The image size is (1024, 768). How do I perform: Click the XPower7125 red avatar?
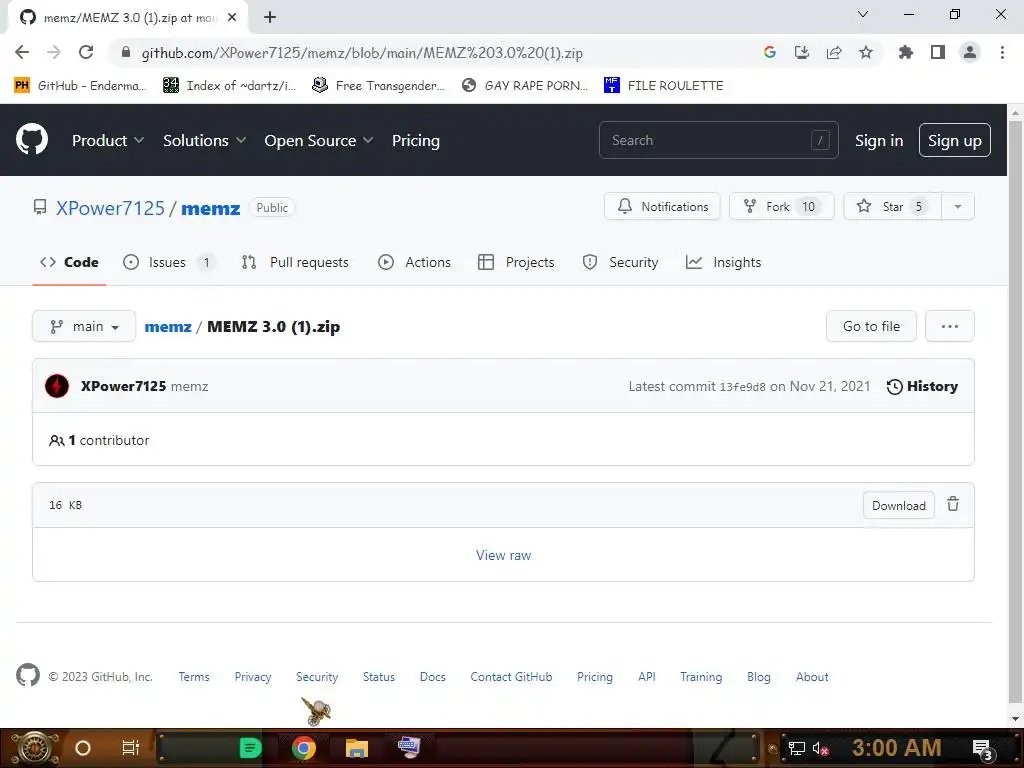[57, 386]
